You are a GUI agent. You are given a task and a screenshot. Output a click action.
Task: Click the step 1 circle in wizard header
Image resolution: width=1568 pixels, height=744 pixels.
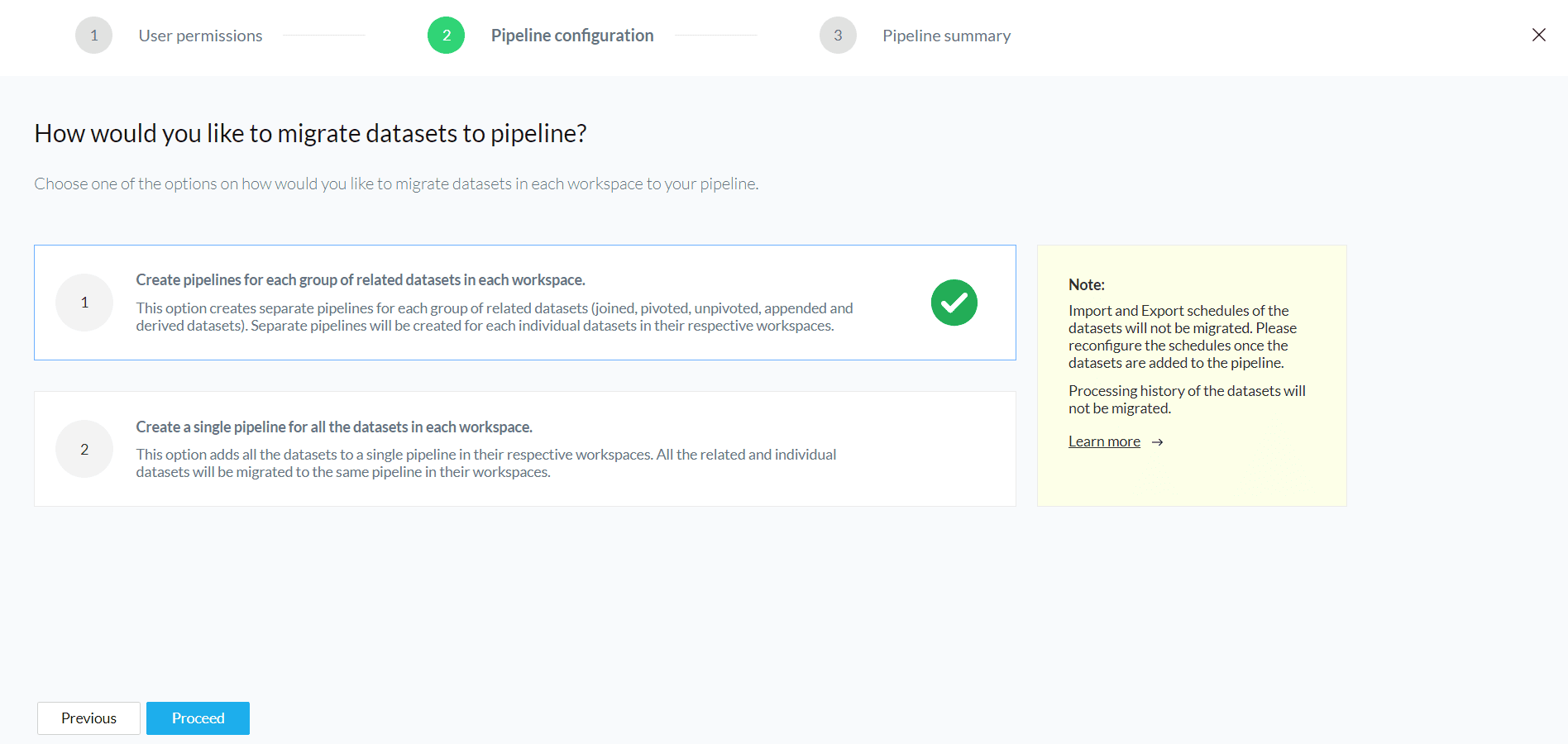[x=93, y=36]
